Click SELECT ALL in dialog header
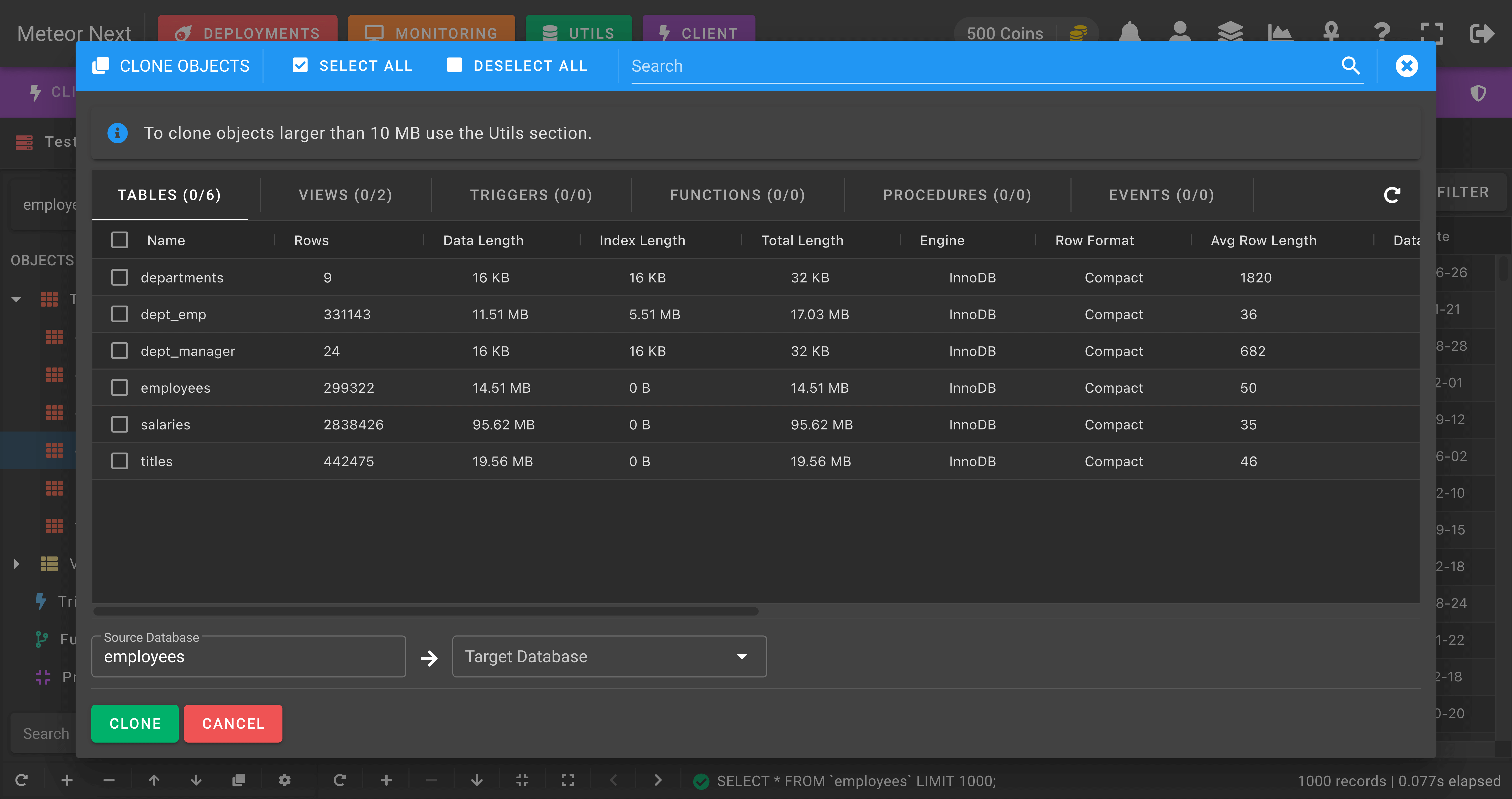 [352, 66]
